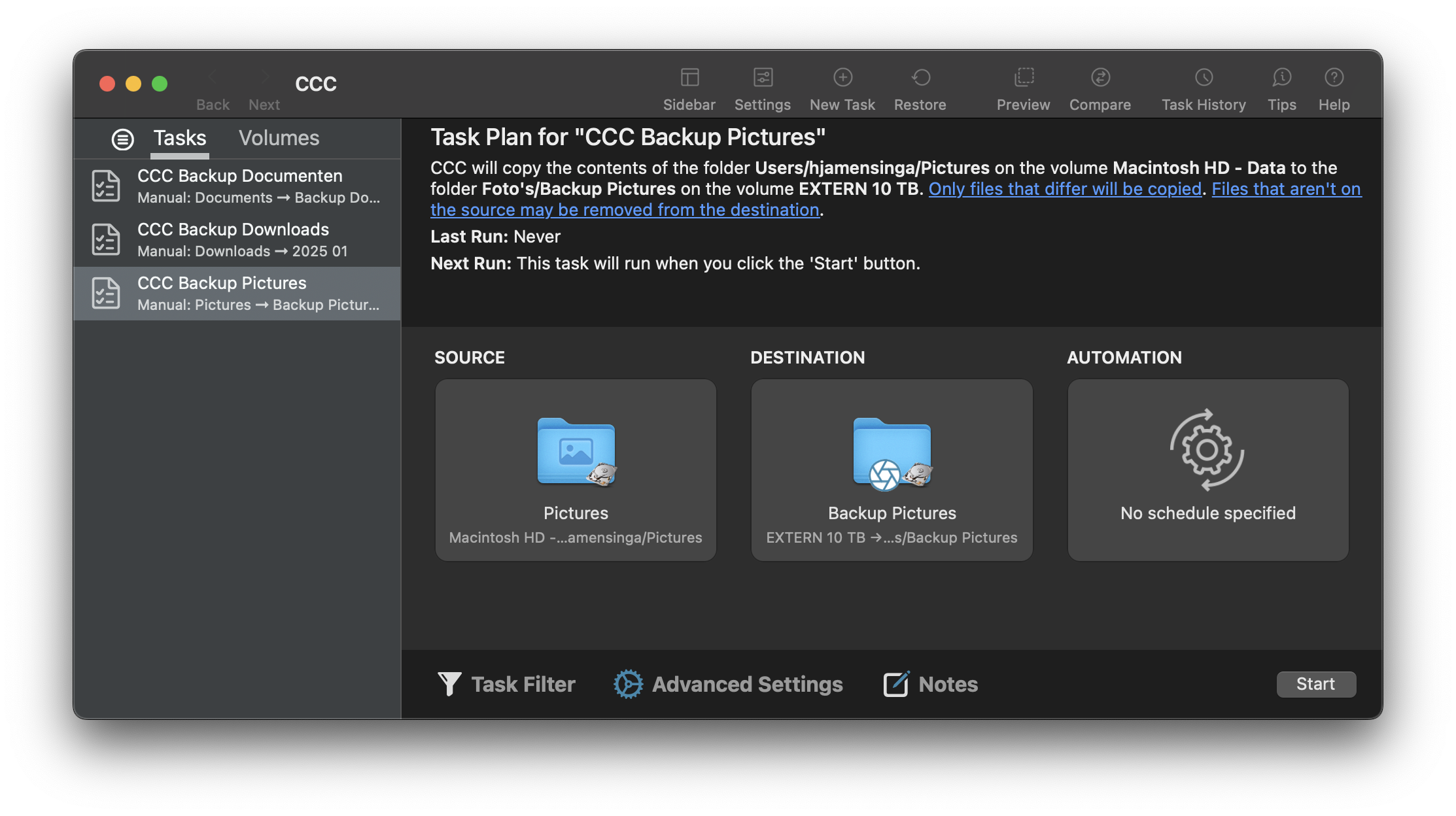Select the CCC Backup Pictures task

pos(237,294)
